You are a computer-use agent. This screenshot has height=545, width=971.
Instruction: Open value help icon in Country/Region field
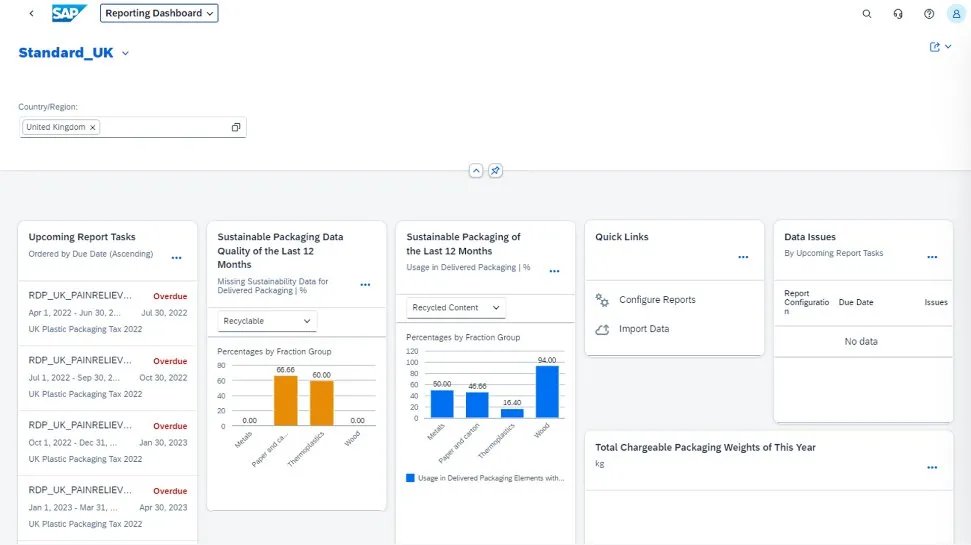coord(236,127)
